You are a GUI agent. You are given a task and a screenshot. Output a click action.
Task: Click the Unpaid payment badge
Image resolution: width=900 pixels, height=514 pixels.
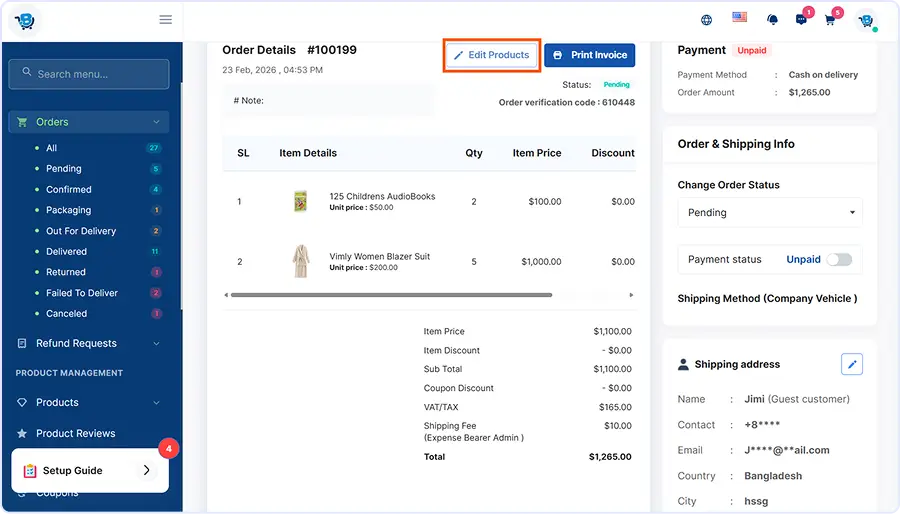[751, 50]
